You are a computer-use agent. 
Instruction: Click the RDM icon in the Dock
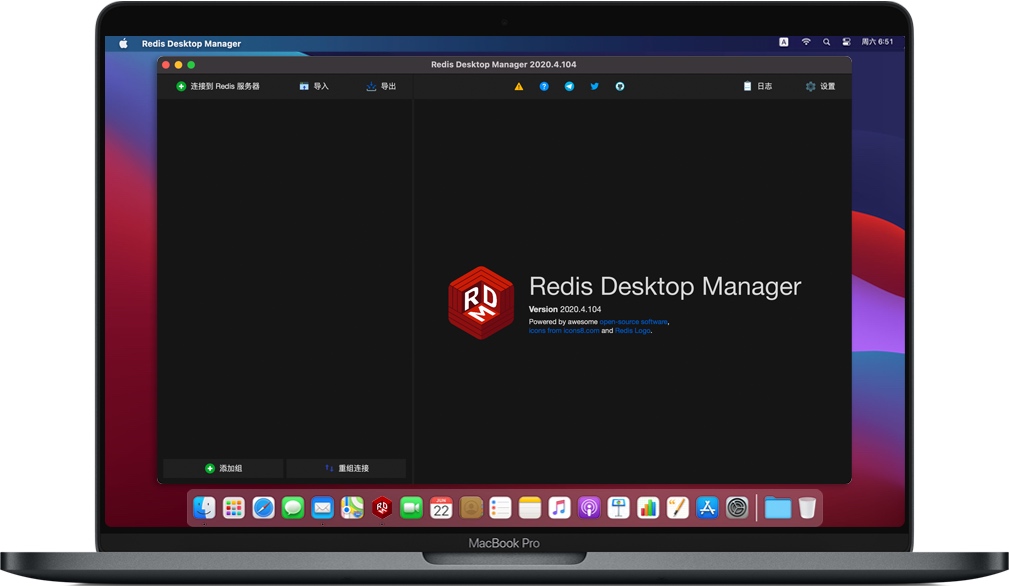tap(381, 507)
